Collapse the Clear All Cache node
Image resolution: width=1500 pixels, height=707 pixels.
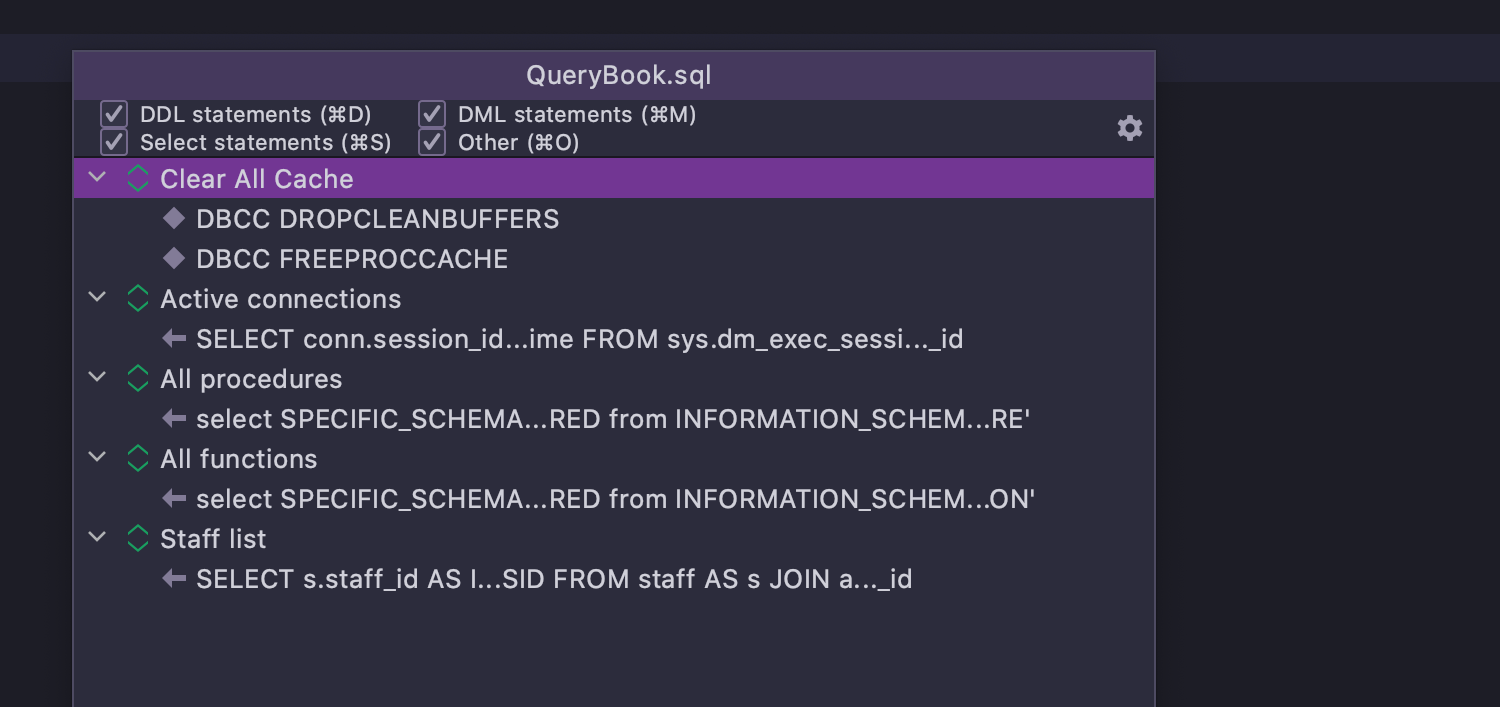[97, 178]
